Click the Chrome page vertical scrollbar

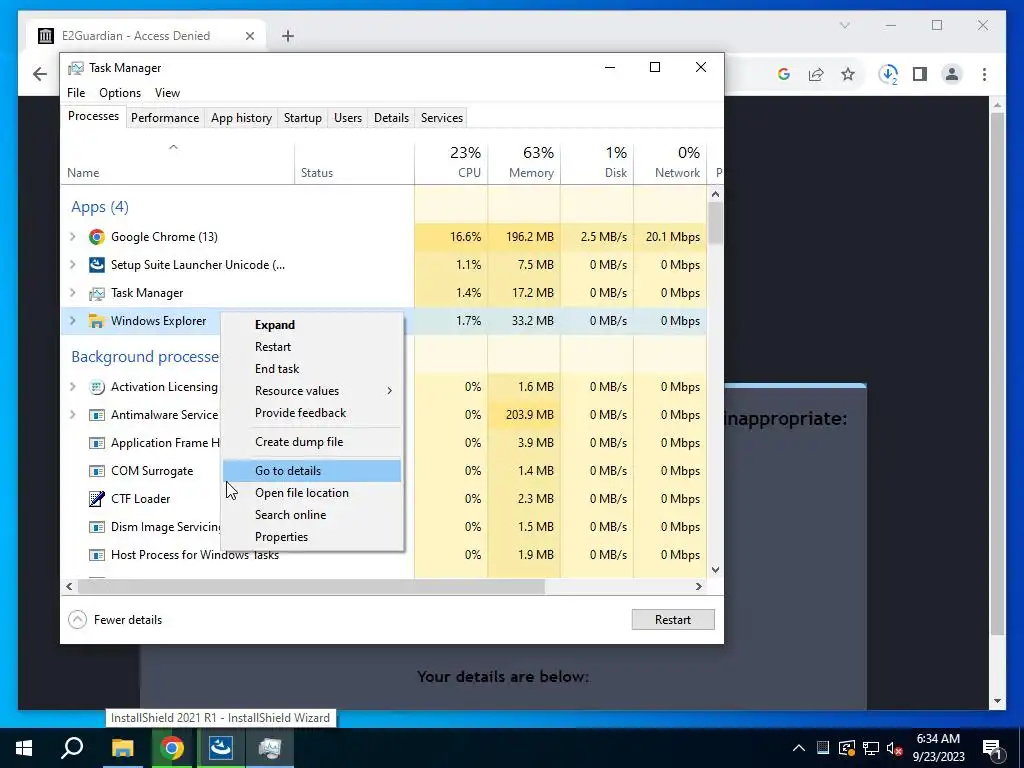click(x=997, y=374)
